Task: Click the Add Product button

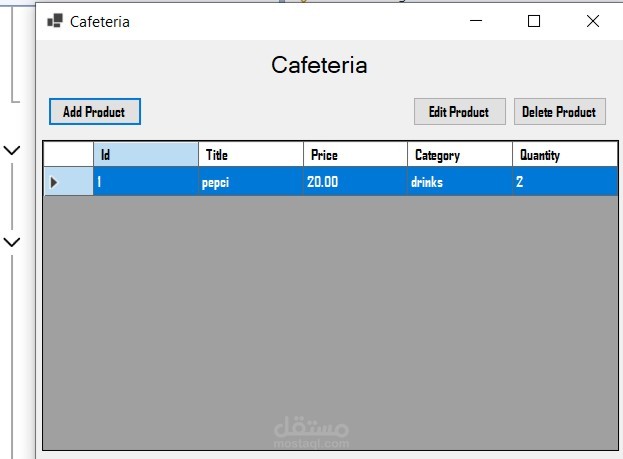Action: tap(95, 112)
